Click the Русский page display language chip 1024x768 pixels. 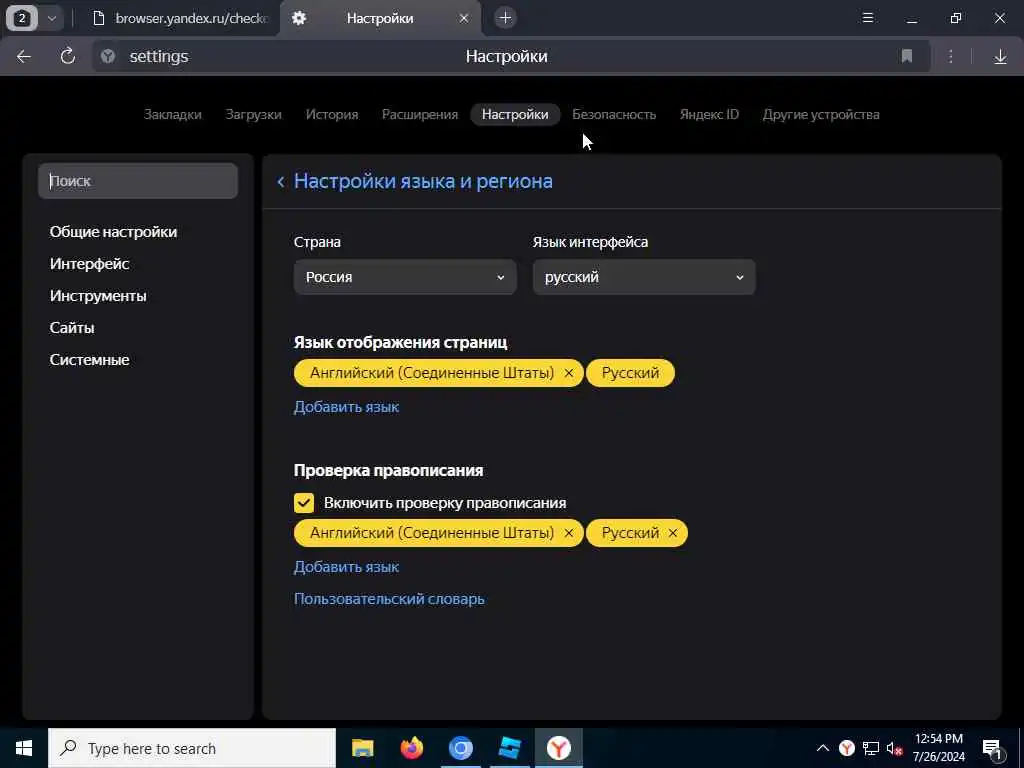[630, 373]
